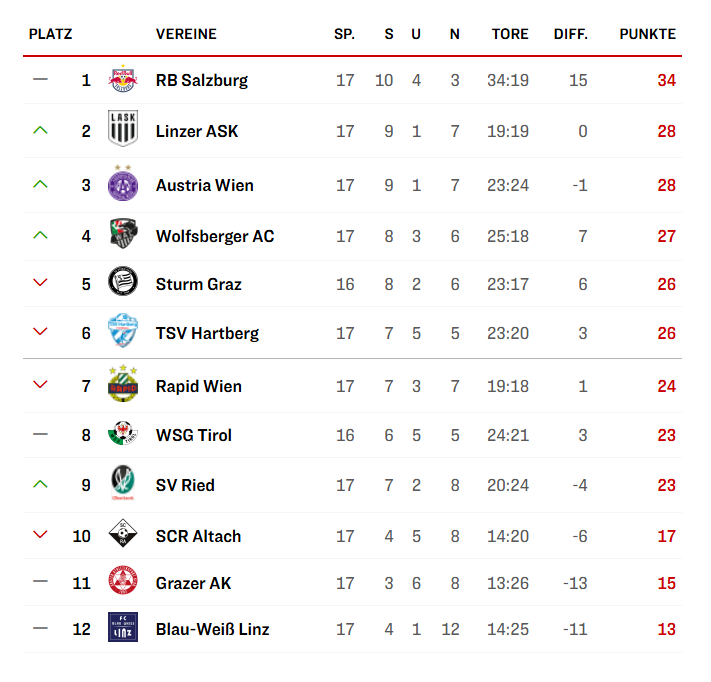
Task: Click the green up arrow beside Linzer ASK
Action: click(x=40, y=131)
